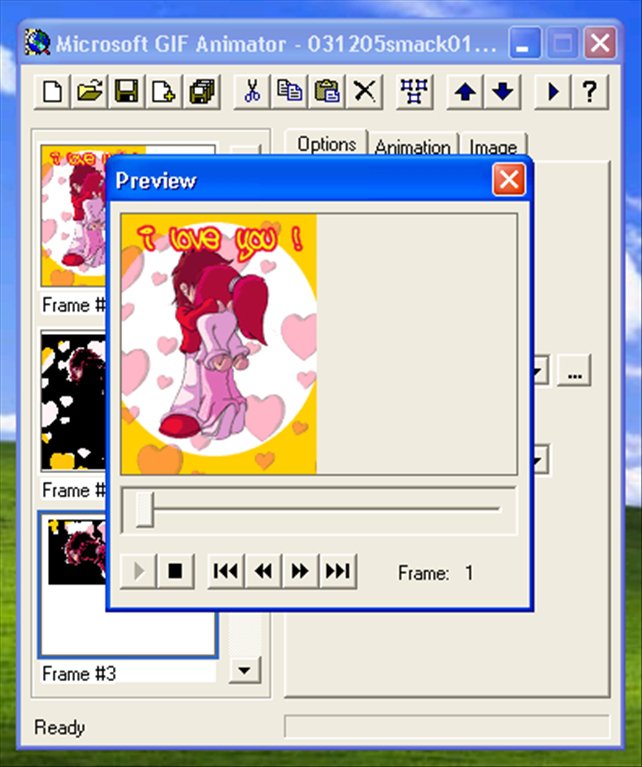Screen dimensions: 642x767
Task: Move frame down with the down arrow
Action: coord(503,91)
